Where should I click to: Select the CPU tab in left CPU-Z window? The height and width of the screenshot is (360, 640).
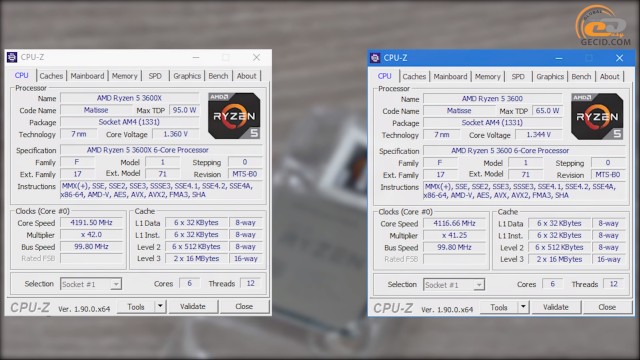(22, 76)
